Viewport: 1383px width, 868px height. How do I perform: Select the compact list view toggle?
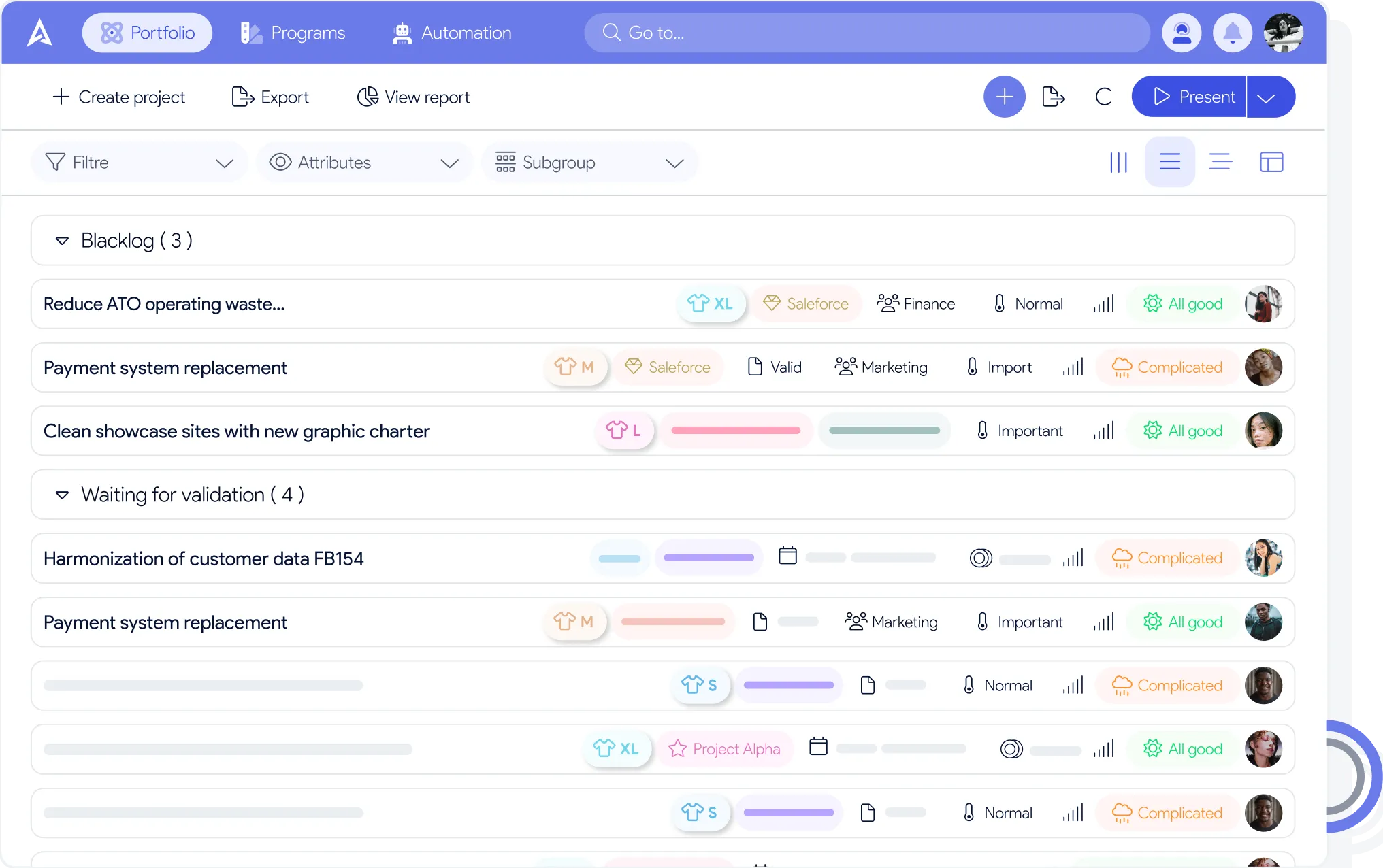point(1220,162)
